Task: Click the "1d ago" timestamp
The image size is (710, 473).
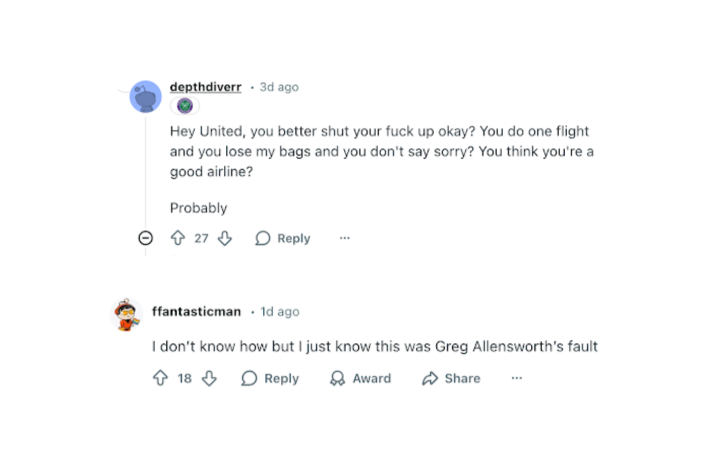Action: coord(280,311)
